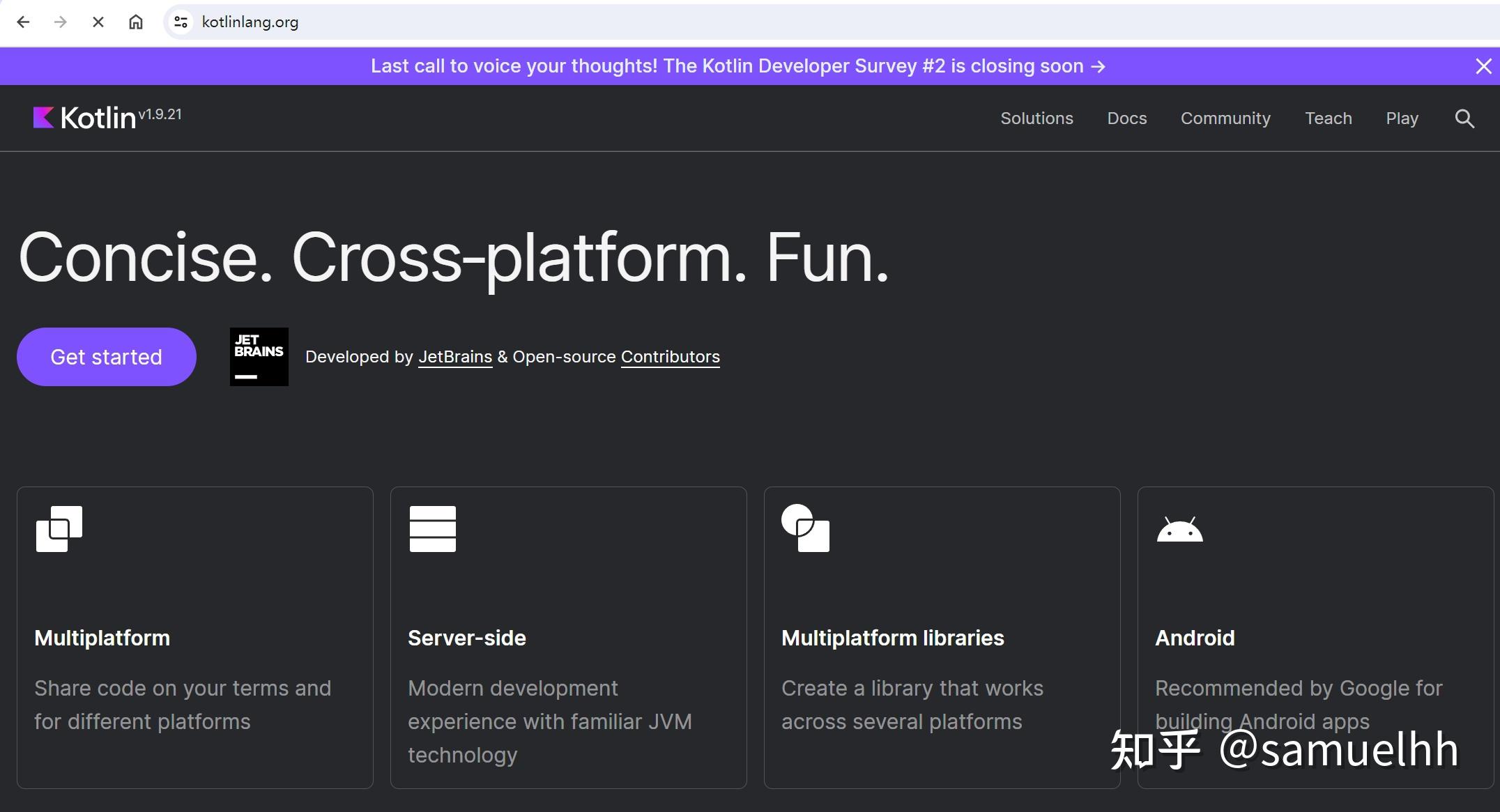Open site information icon in address bar
This screenshot has height=812, width=1500.
[181, 22]
